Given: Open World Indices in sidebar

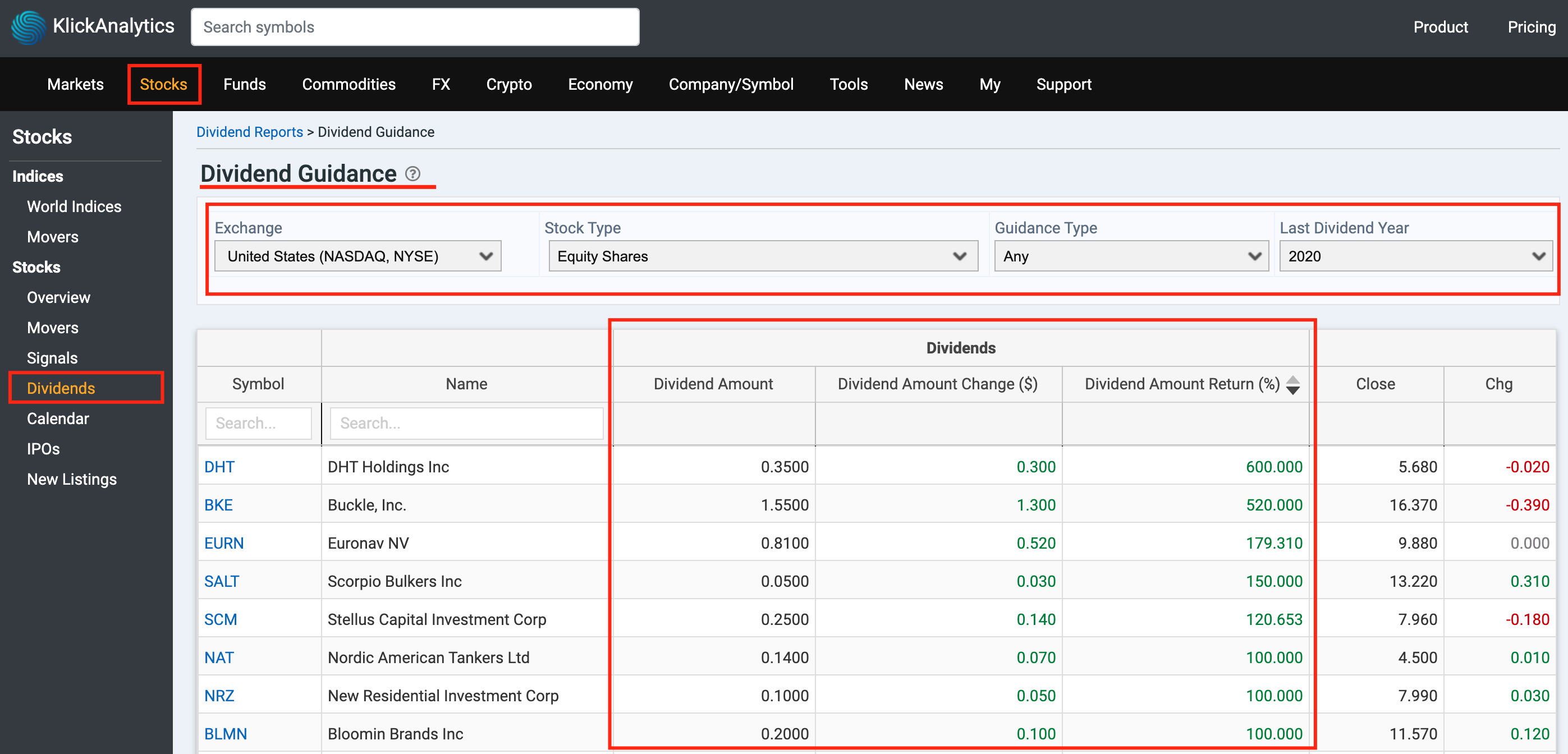Looking at the screenshot, I should coord(74,206).
